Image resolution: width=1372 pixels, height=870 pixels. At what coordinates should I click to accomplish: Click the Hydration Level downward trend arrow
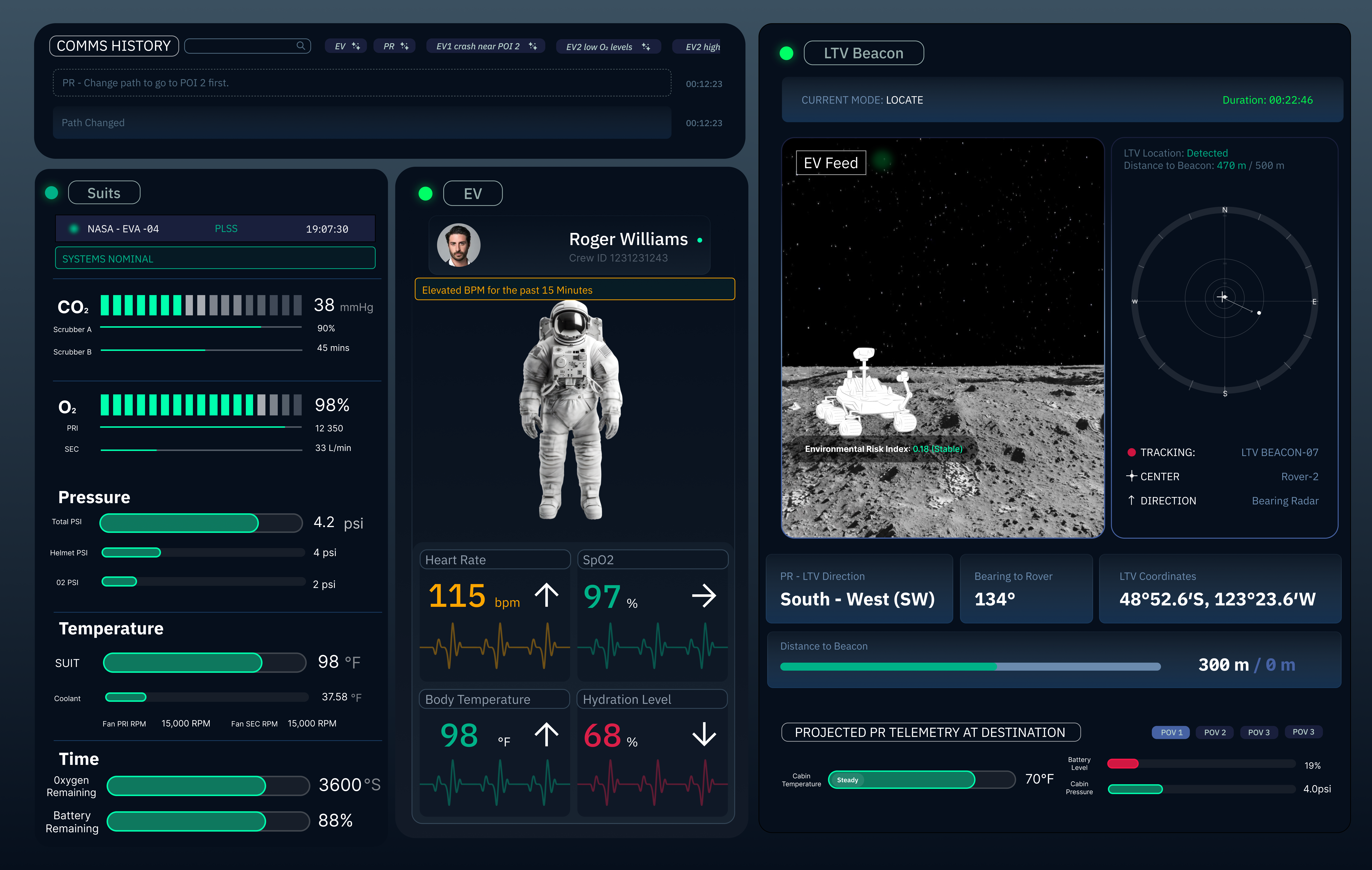coord(704,734)
